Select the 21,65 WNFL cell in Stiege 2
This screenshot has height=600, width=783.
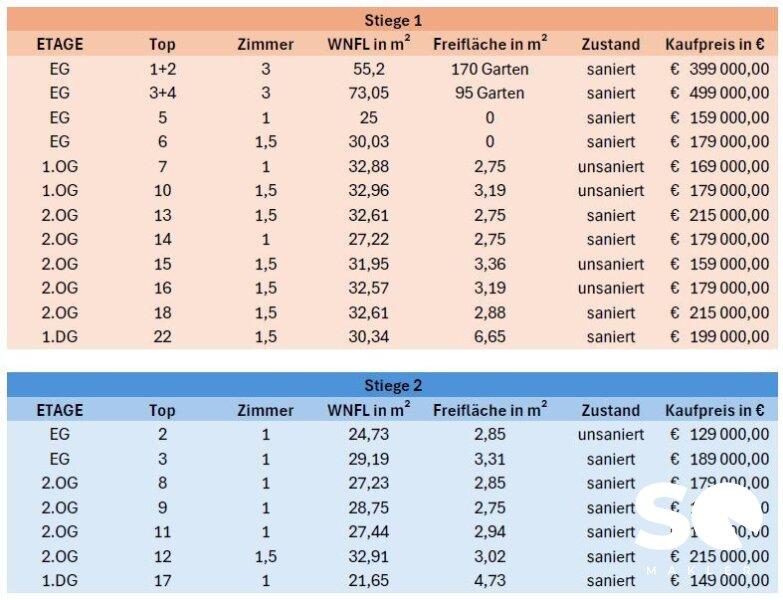[369, 581]
